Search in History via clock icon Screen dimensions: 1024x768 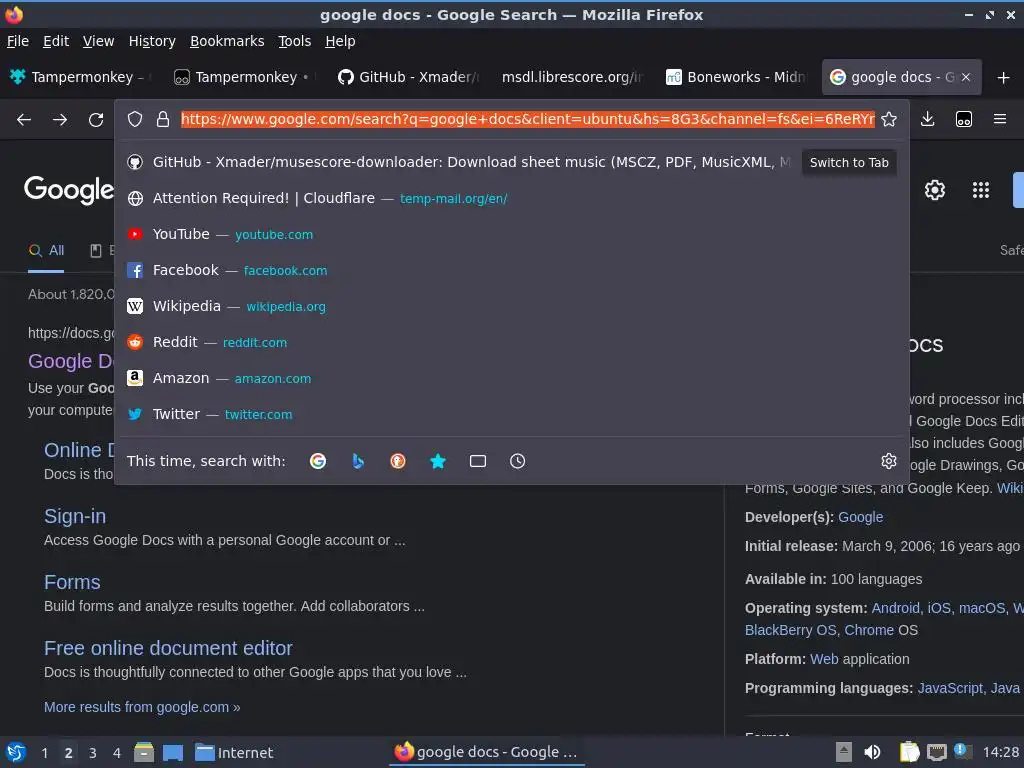(517, 461)
